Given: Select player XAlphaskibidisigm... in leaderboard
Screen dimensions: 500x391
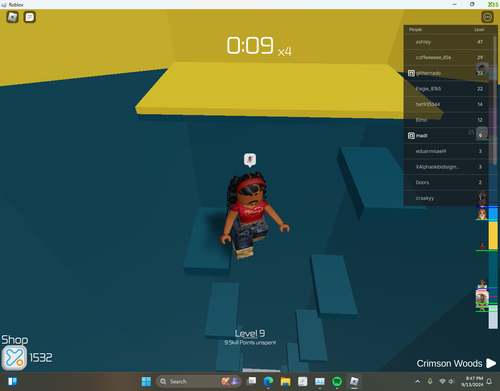Looking at the screenshot, I should (446, 167).
